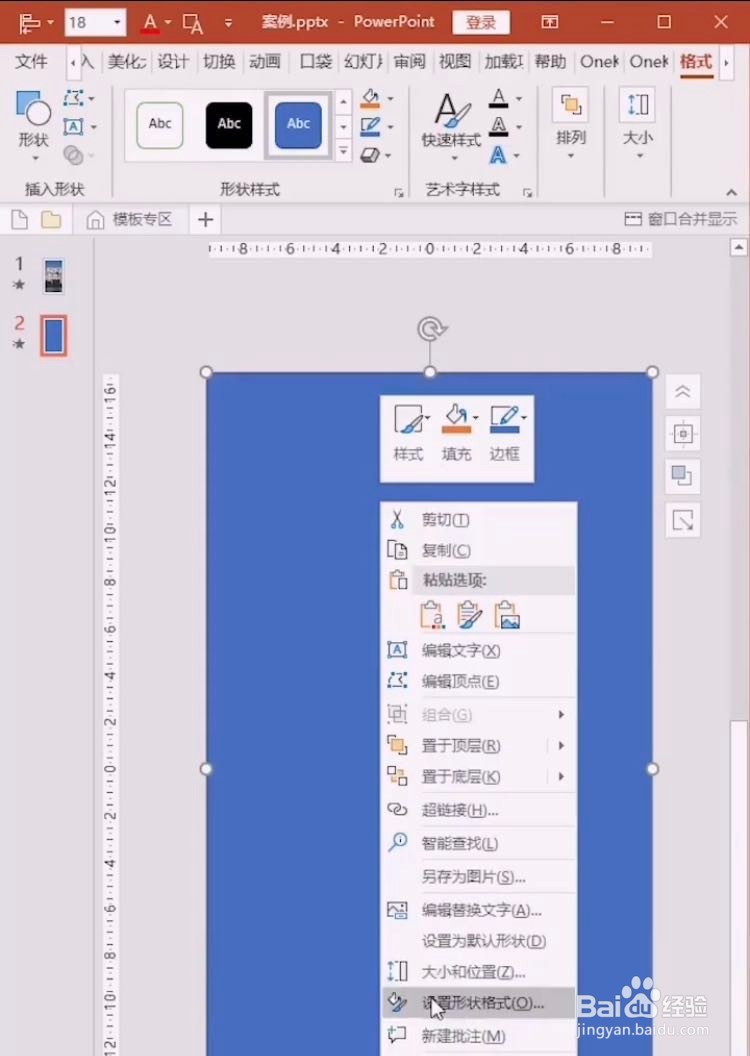Choose 超链接 from the context menu
This screenshot has height=1056, width=750.
(478, 810)
